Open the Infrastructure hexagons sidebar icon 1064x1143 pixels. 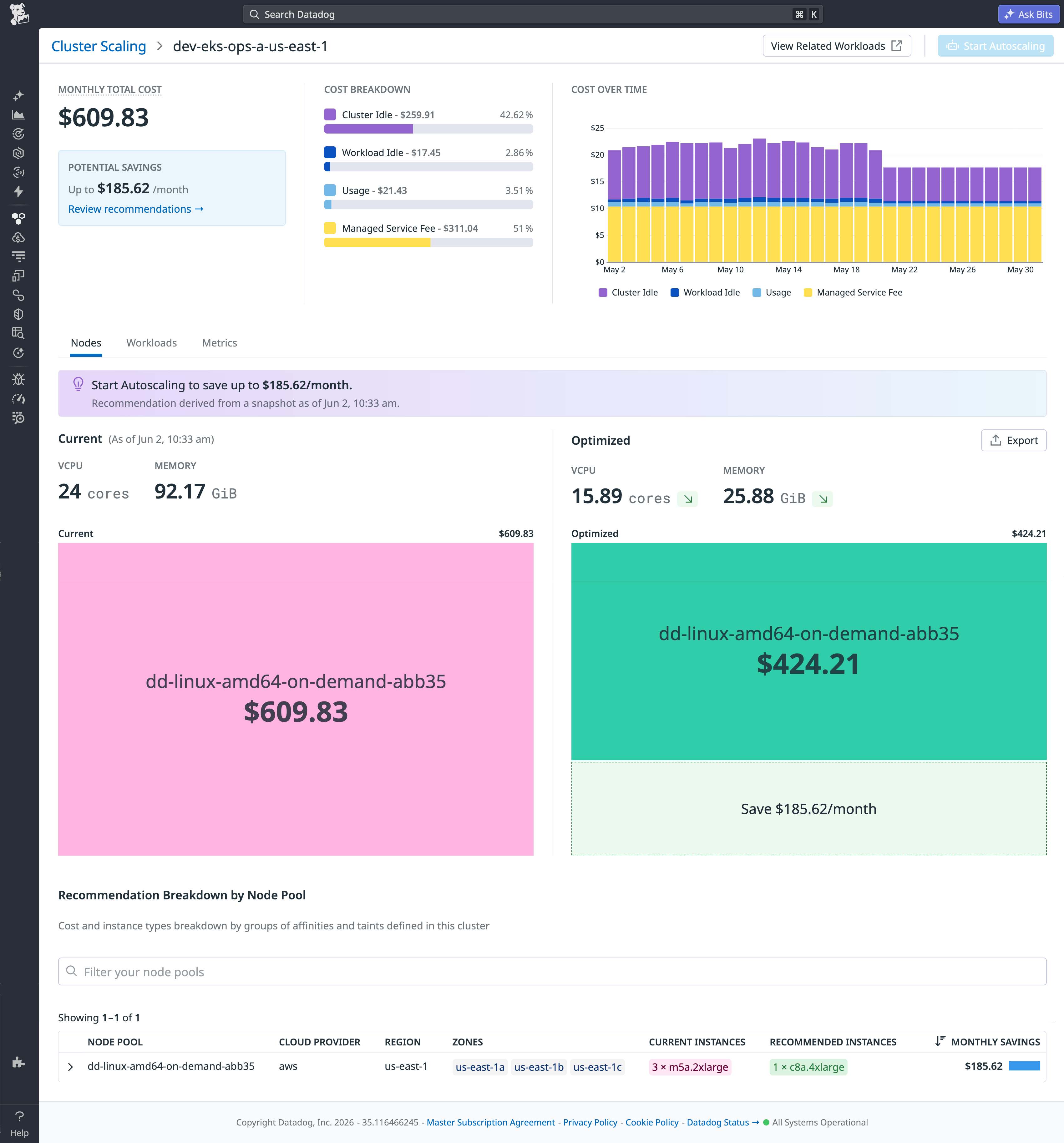click(x=18, y=219)
